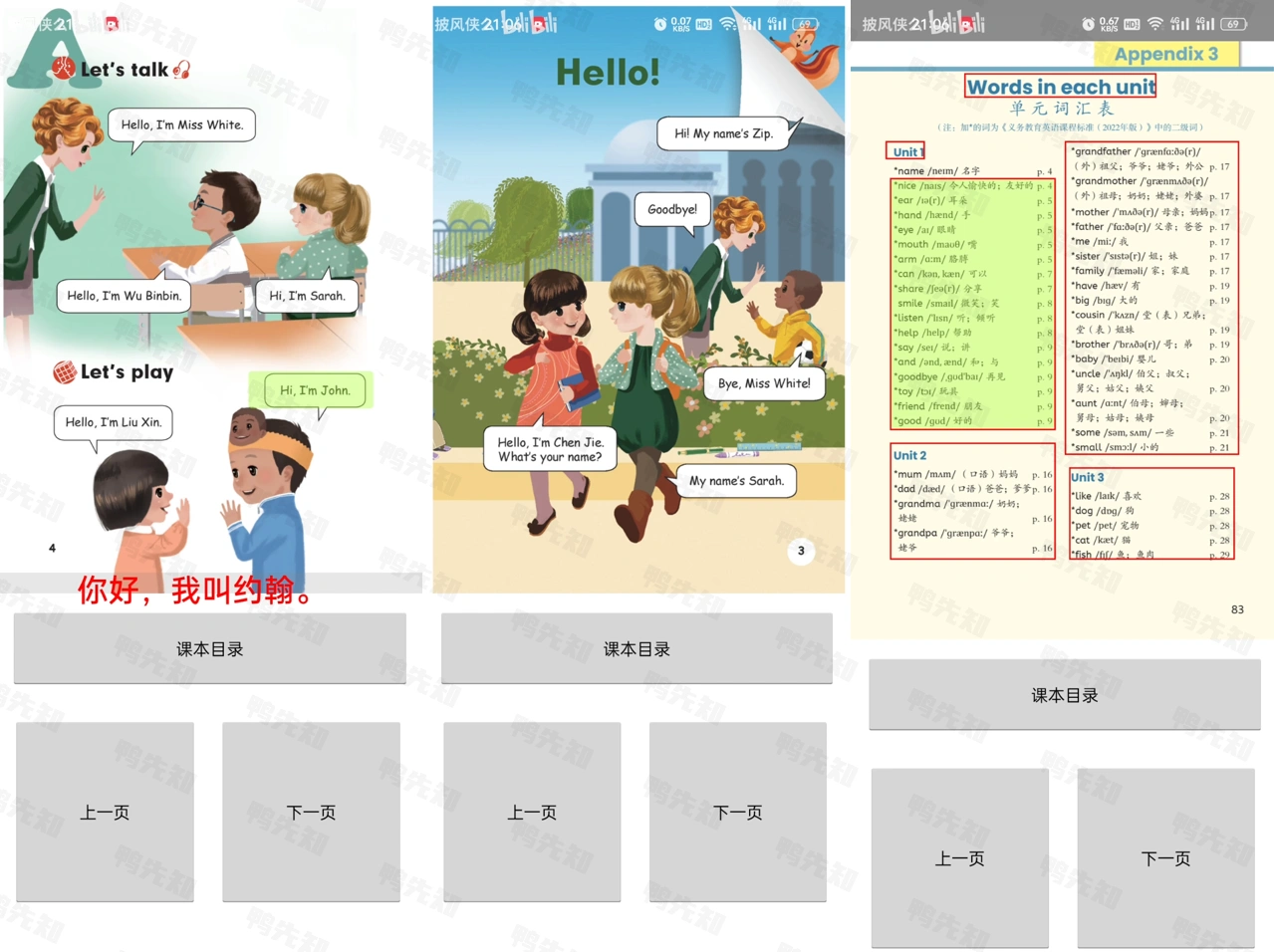Tap the word entry "mouth" in Unit 1
The height and width of the screenshot is (952, 1274).
(x=972, y=244)
